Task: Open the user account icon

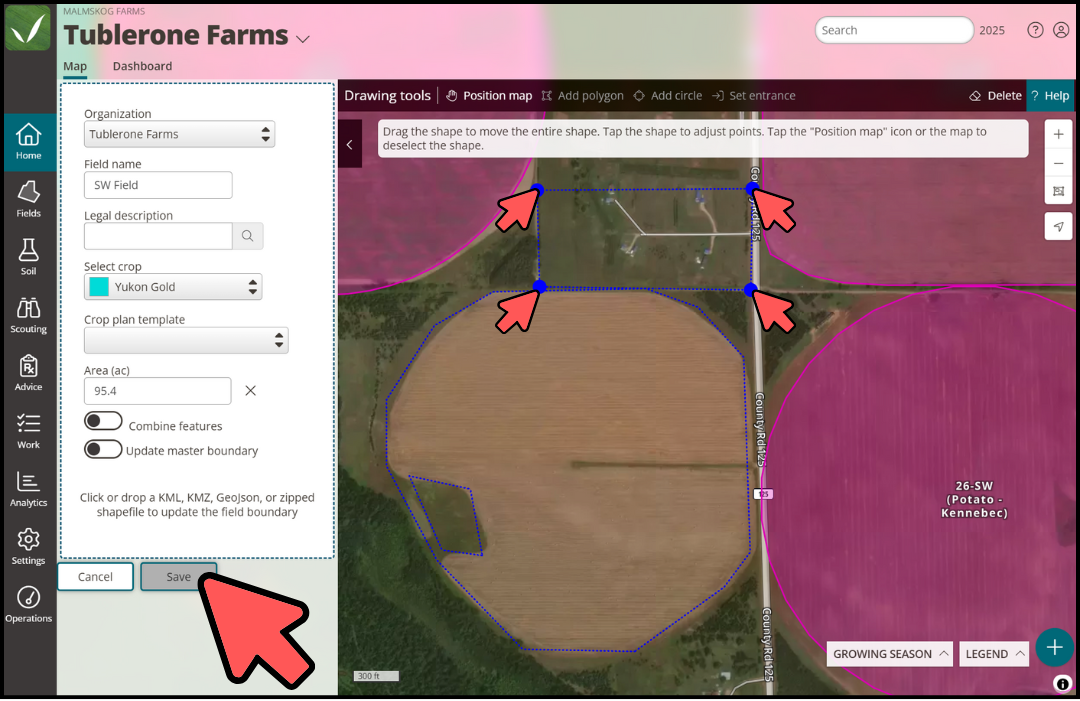Action: [1061, 30]
